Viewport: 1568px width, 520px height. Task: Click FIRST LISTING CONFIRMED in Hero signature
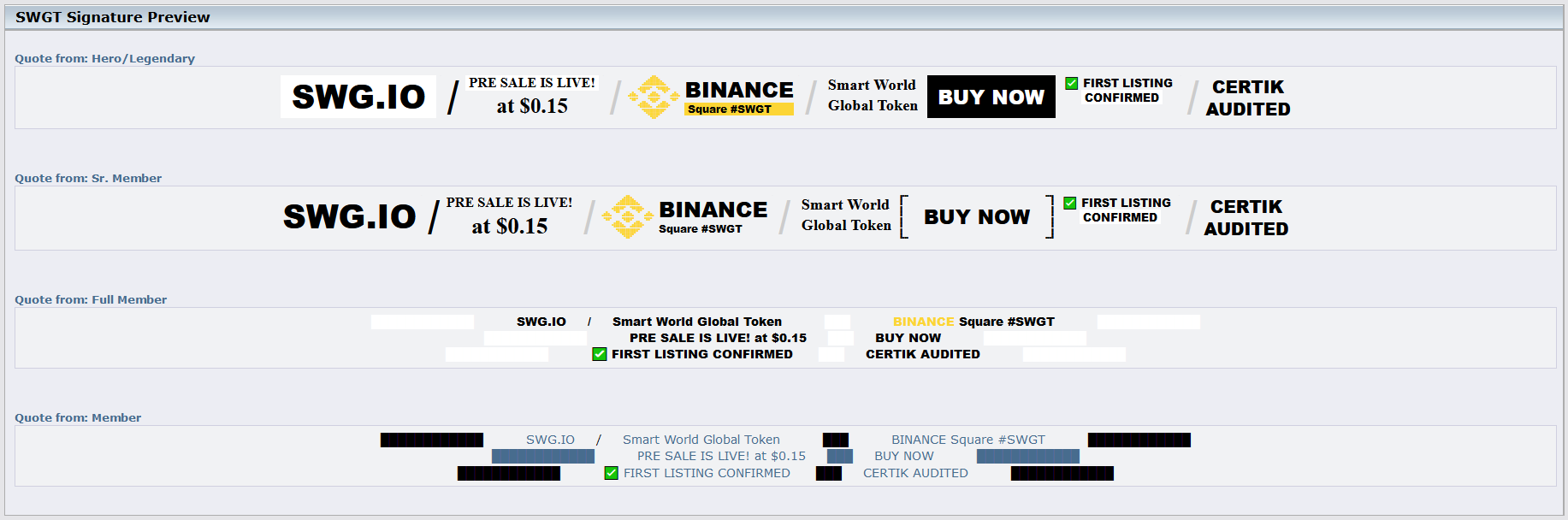pyautogui.click(x=1127, y=90)
